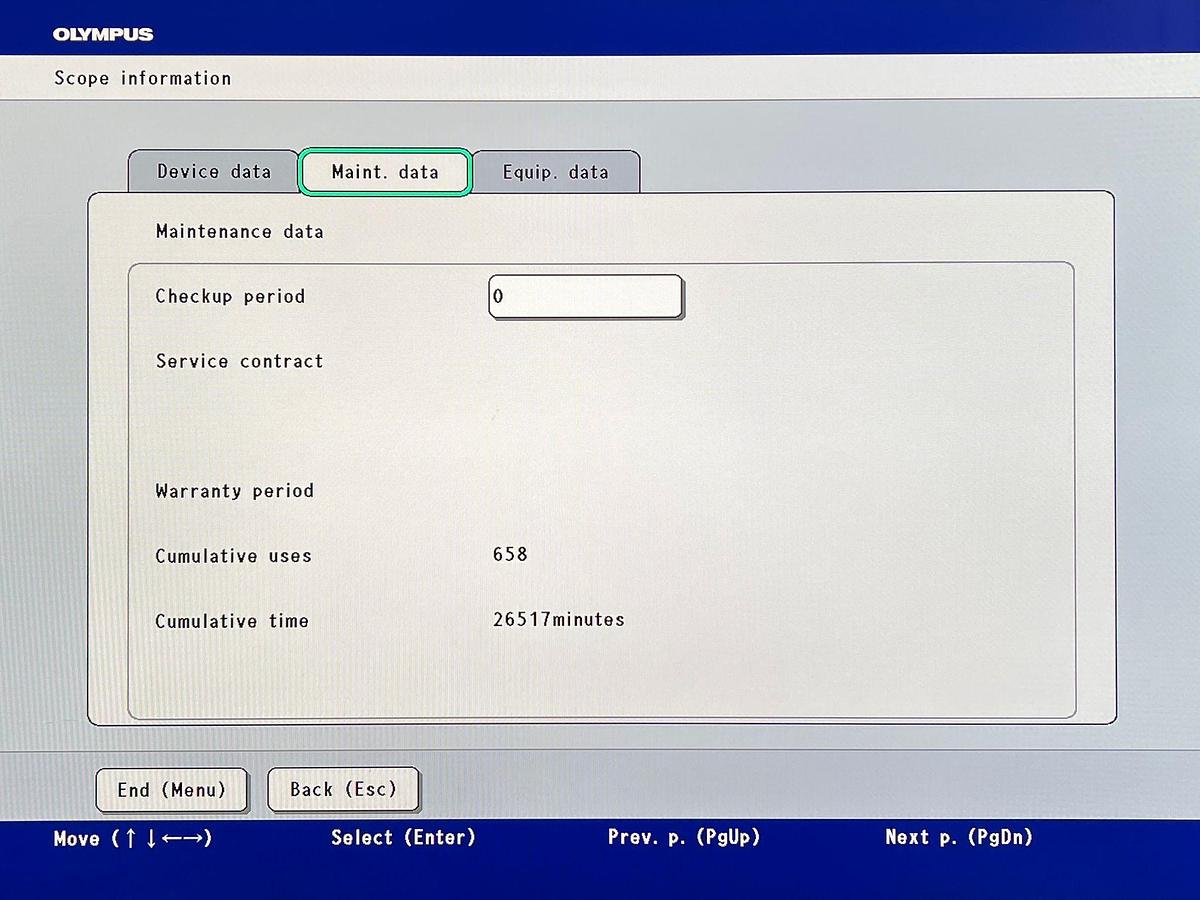Viewport: 1200px width, 900px height.
Task: Click the Service contract label
Action: [x=239, y=362]
